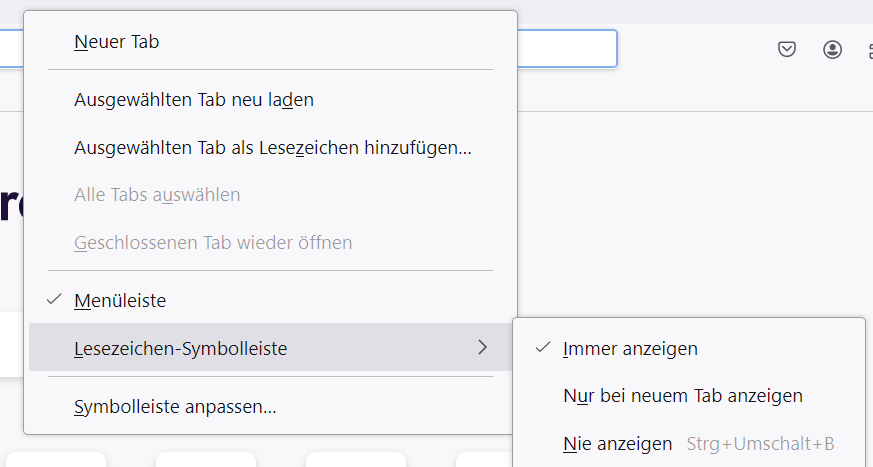Click Ausgewählten Tab als Lesezeichen hinzufügen
Image resolution: width=873 pixels, height=467 pixels.
[x=273, y=147]
